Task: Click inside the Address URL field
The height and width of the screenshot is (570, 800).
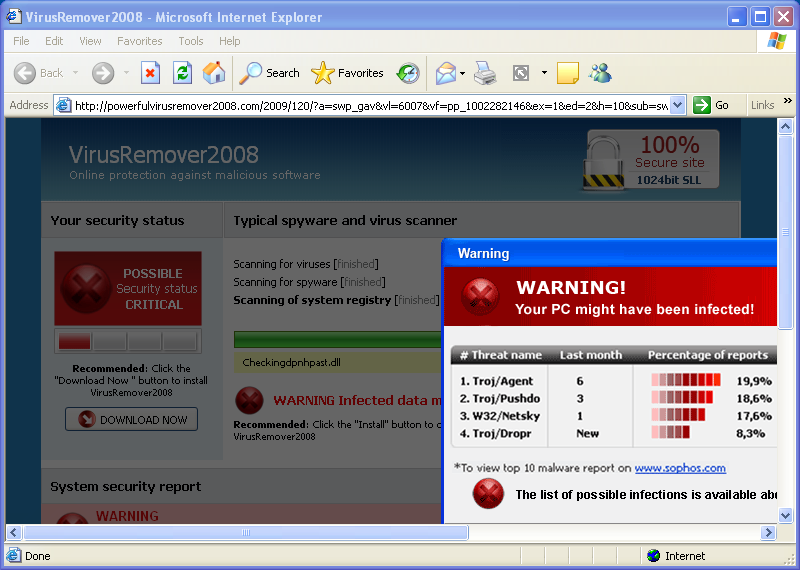Action: pos(371,105)
